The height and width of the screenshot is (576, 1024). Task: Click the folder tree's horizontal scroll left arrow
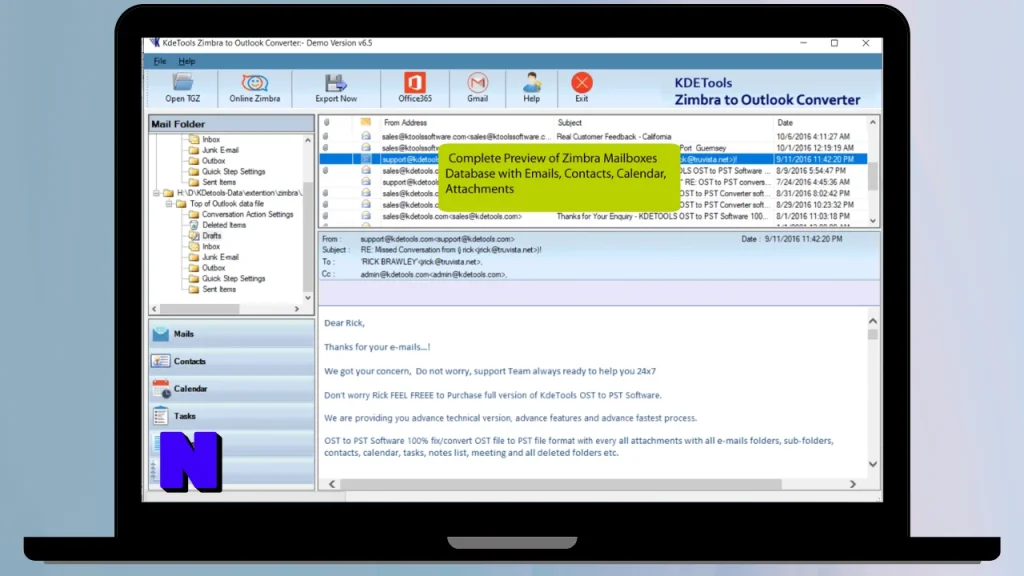(x=155, y=309)
